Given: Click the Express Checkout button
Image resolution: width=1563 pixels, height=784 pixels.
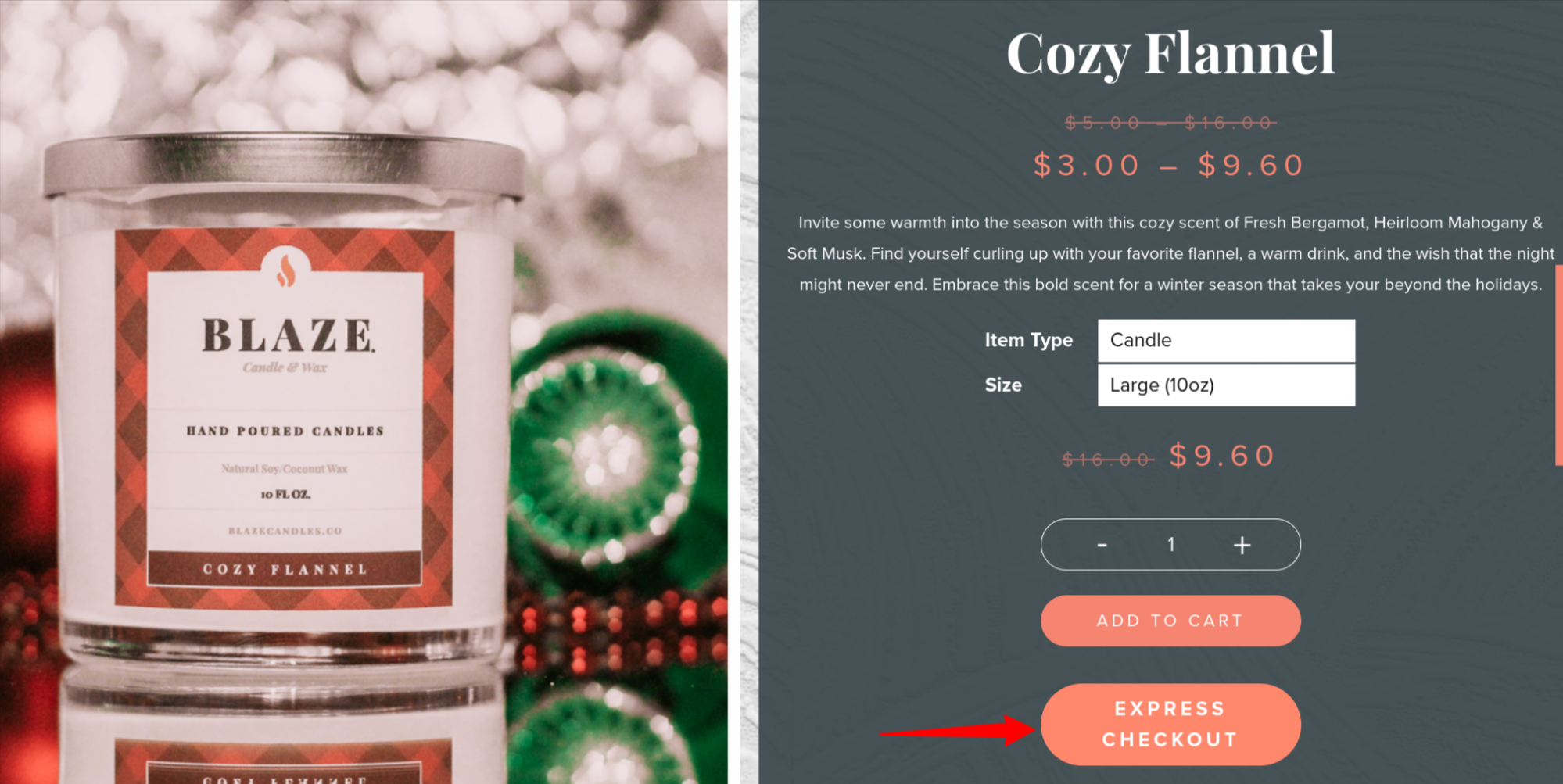Looking at the screenshot, I should tap(1170, 725).
